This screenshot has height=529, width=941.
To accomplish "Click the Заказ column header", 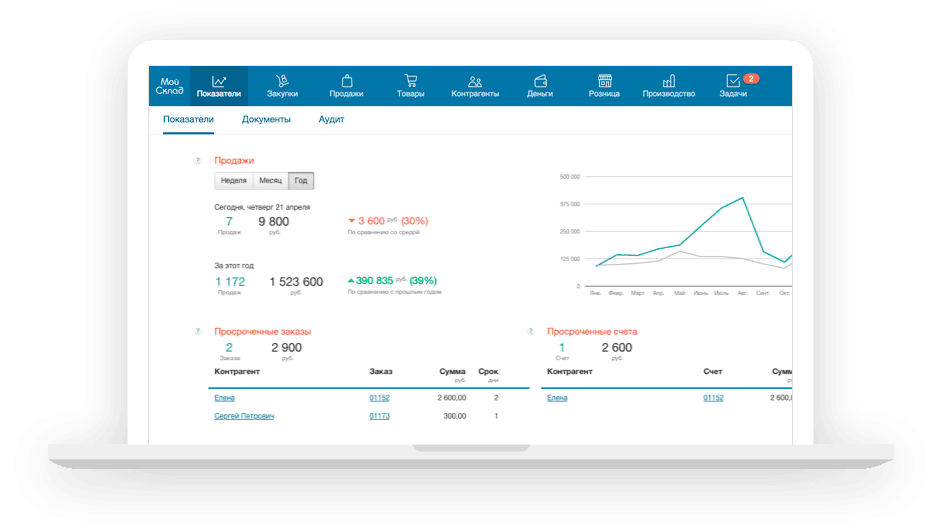I will [x=380, y=372].
